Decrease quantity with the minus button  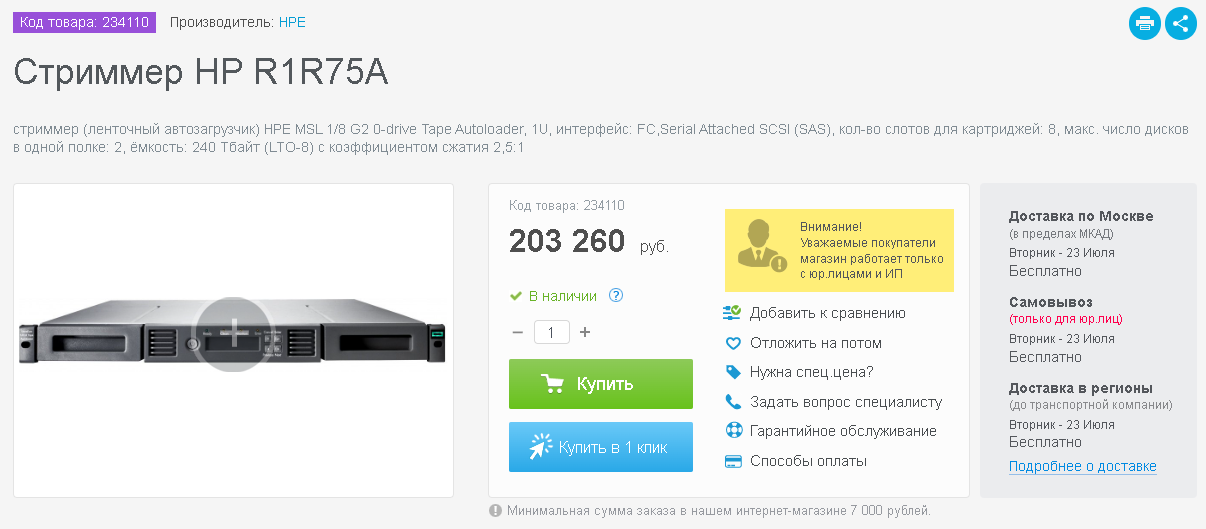[x=517, y=332]
